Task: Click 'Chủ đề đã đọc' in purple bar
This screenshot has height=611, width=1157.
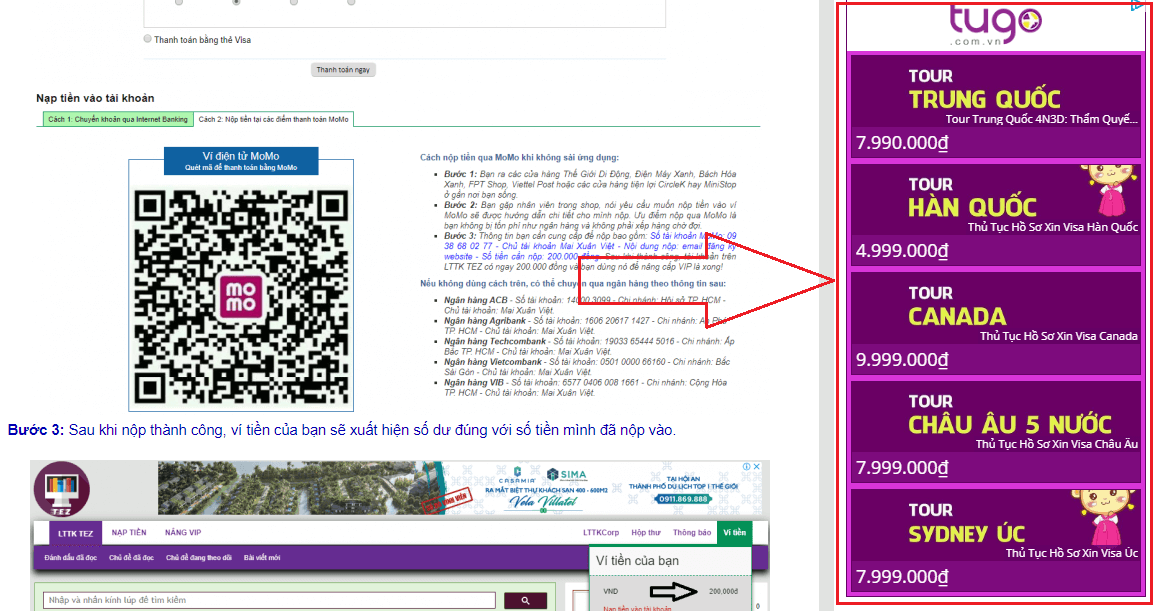Action: tap(131, 558)
